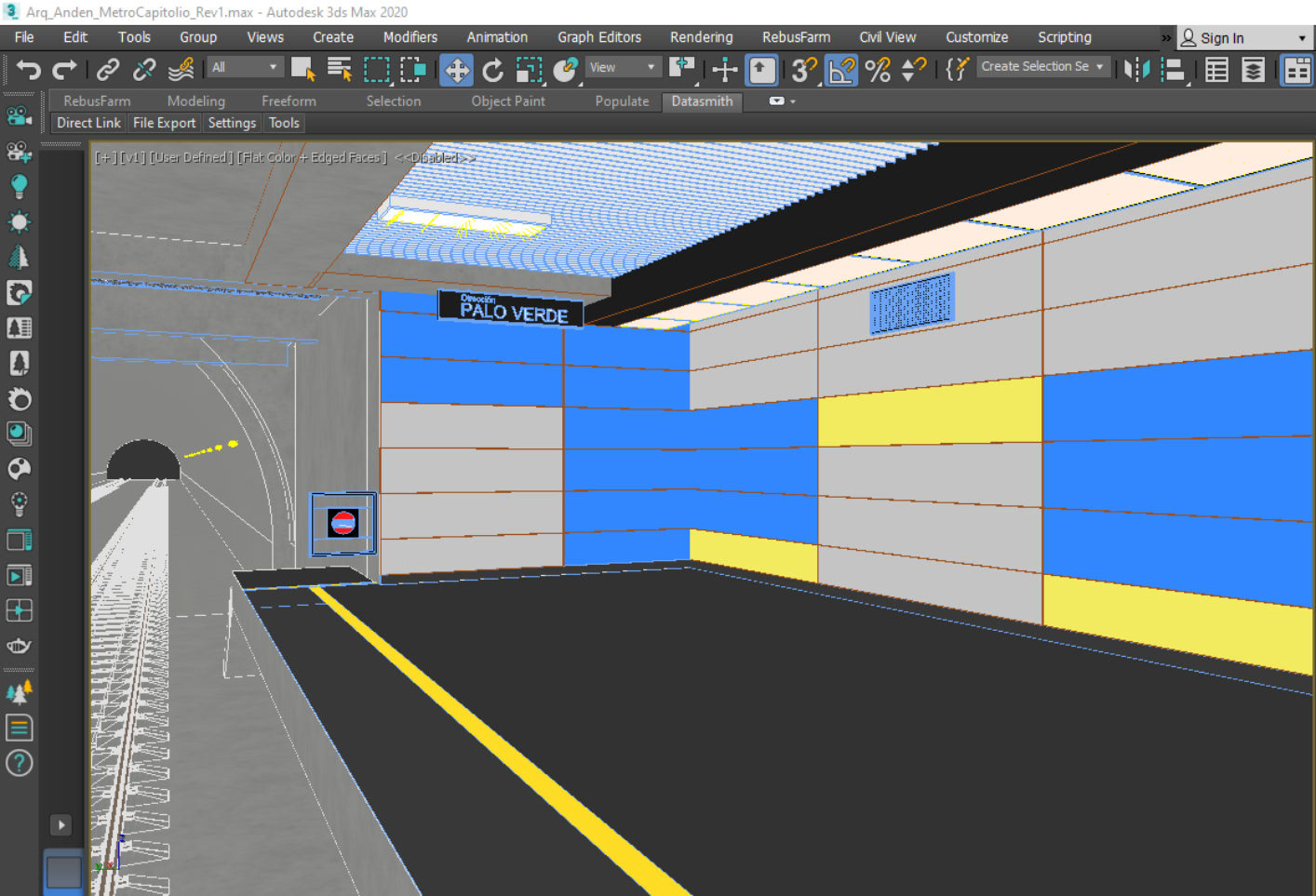This screenshot has height=896, width=1316.
Task: Click the Undo arrow in the main toolbar
Action: (x=29, y=70)
